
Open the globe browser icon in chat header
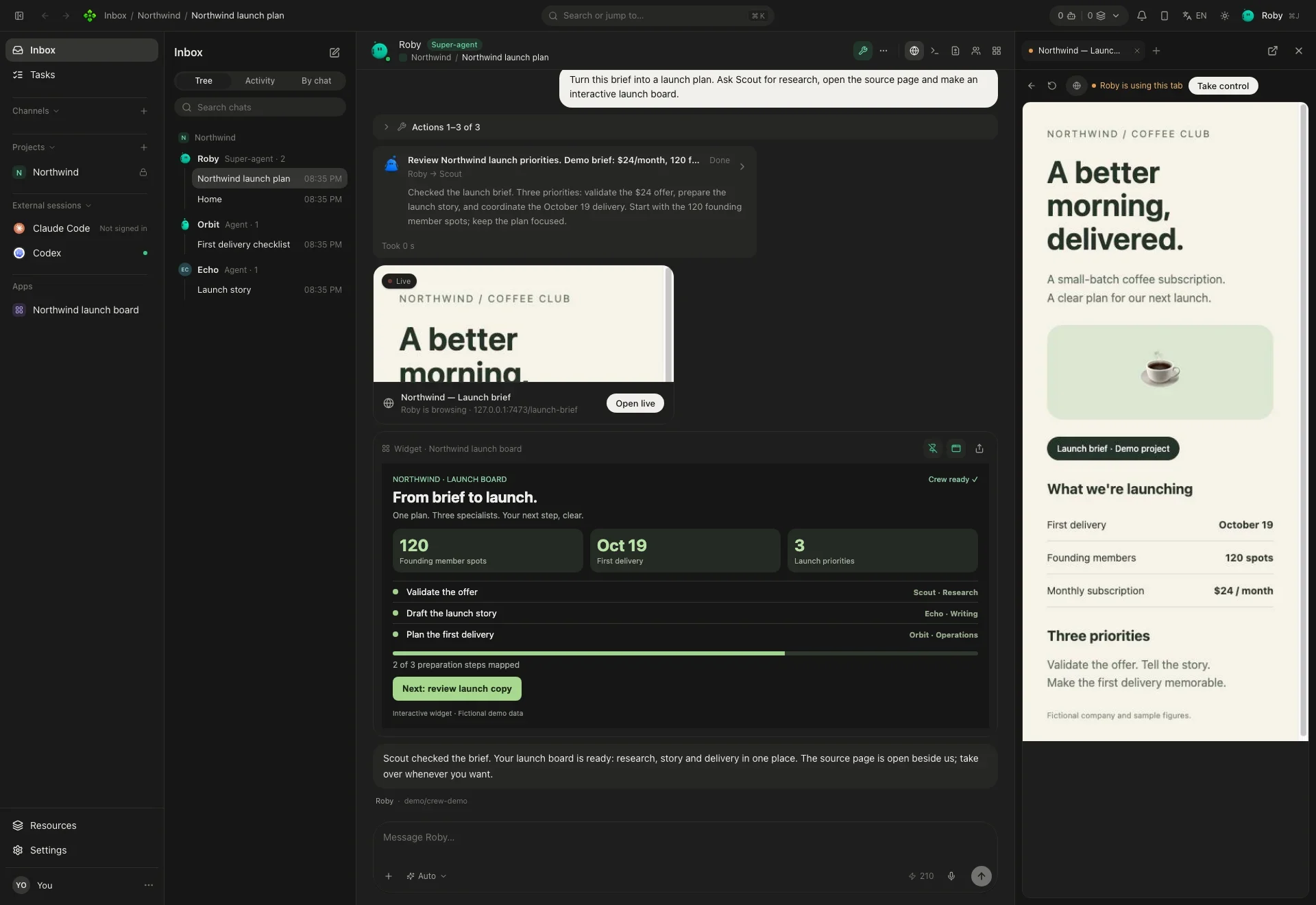point(914,51)
